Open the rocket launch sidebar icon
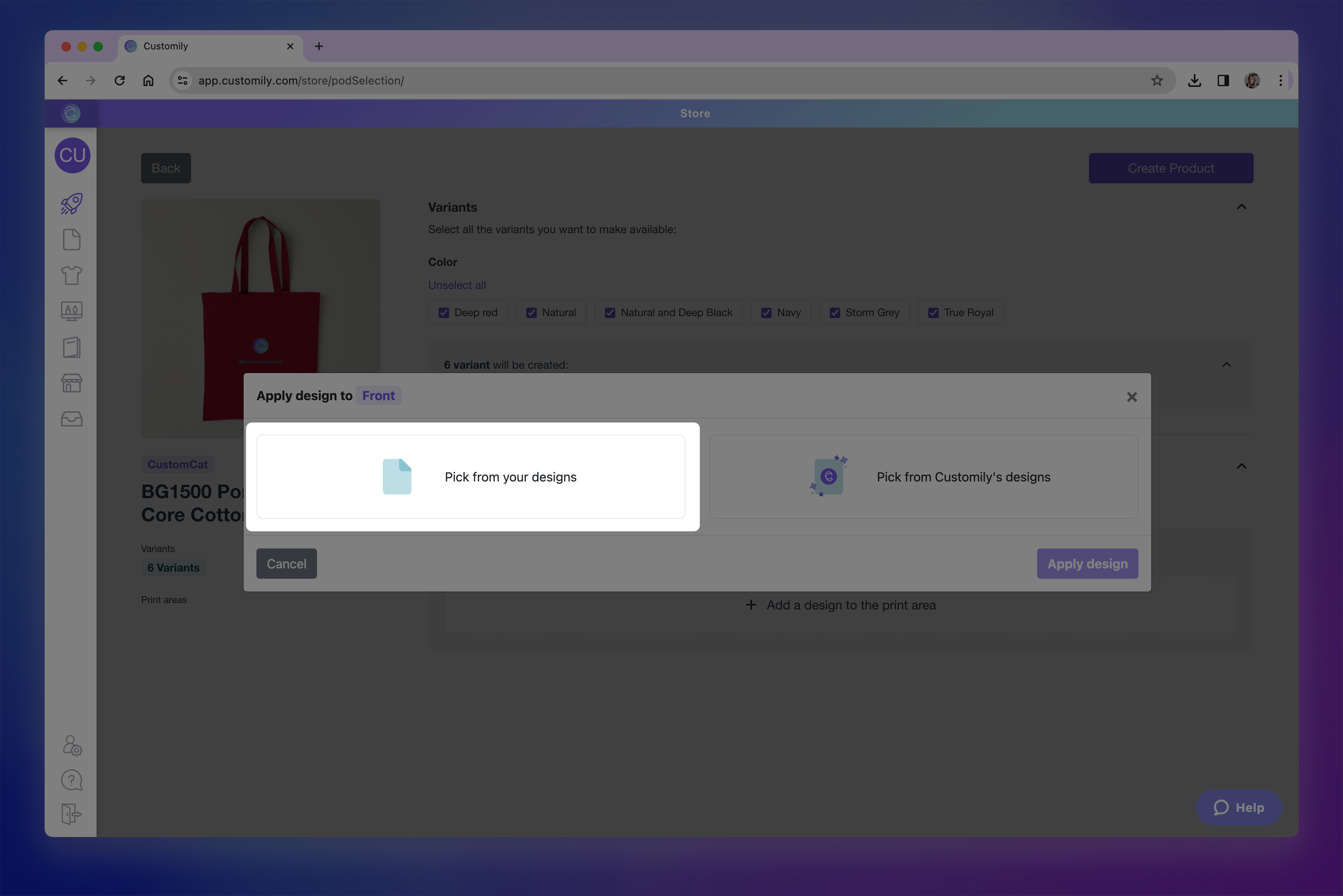The height and width of the screenshot is (896, 1343). (x=71, y=204)
